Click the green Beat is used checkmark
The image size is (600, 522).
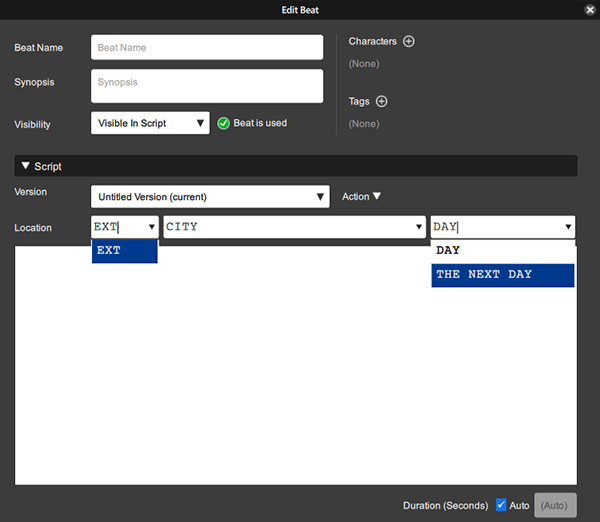coord(224,124)
